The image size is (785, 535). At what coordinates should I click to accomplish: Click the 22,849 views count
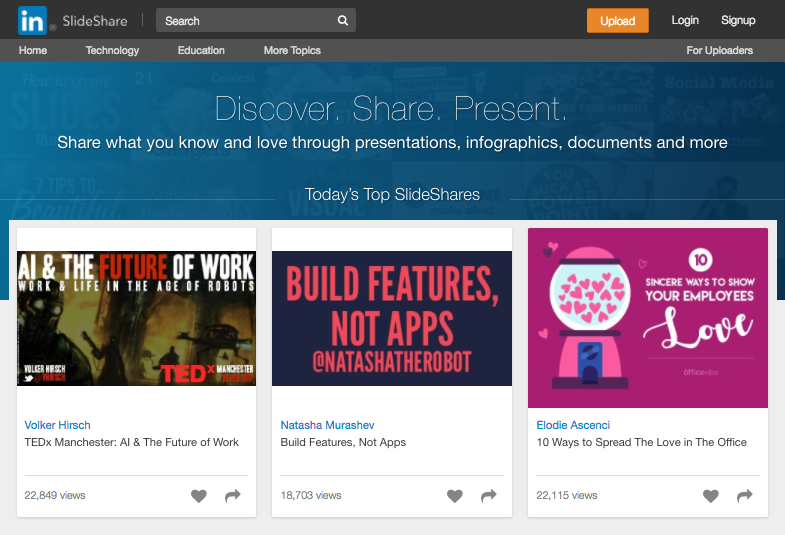pos(55,495)
